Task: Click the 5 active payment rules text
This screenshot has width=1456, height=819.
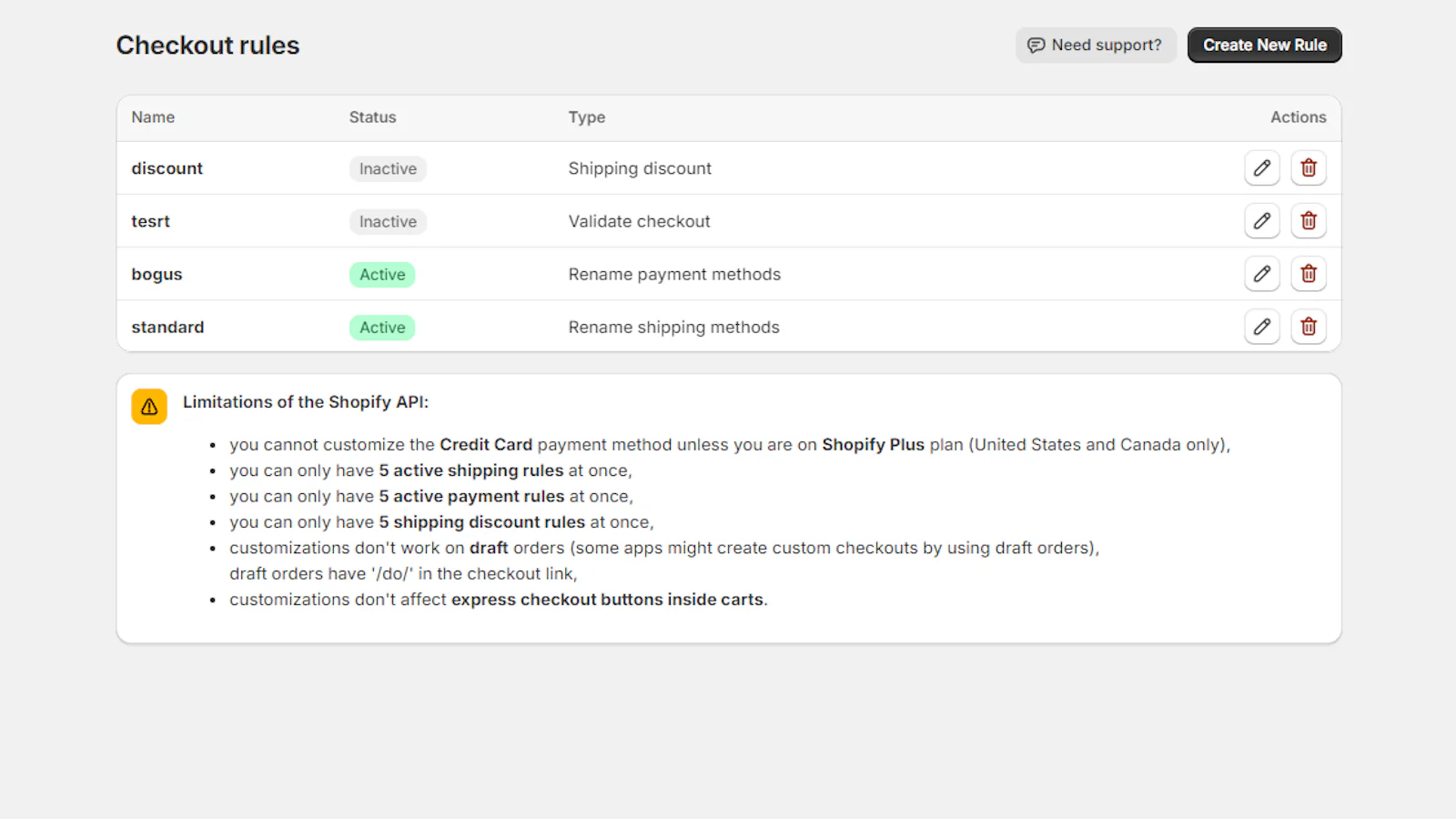Action: [x=471, y=496]
